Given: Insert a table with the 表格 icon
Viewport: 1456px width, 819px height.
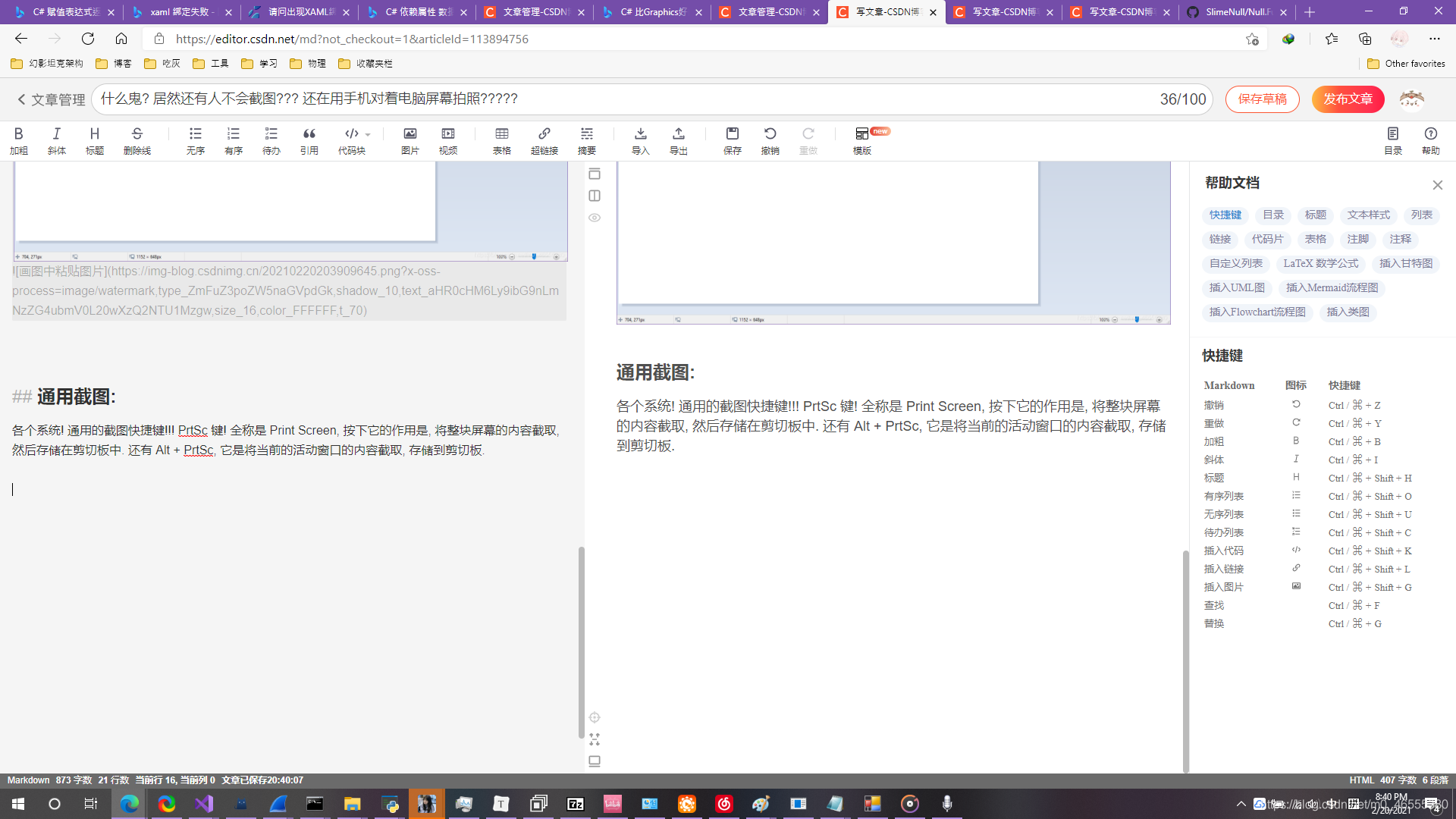Looking at the screenshot, I should tap(502, 141).
